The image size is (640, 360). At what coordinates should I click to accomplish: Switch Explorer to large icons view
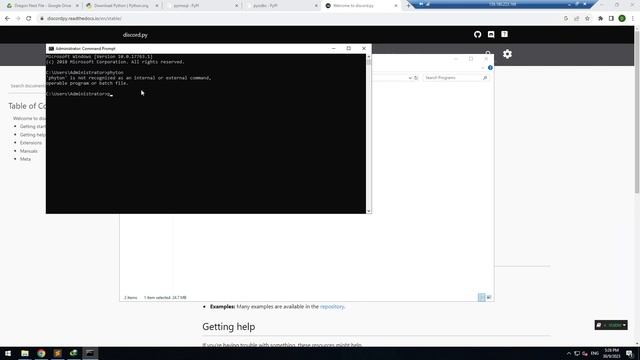(x=489, y=298)
